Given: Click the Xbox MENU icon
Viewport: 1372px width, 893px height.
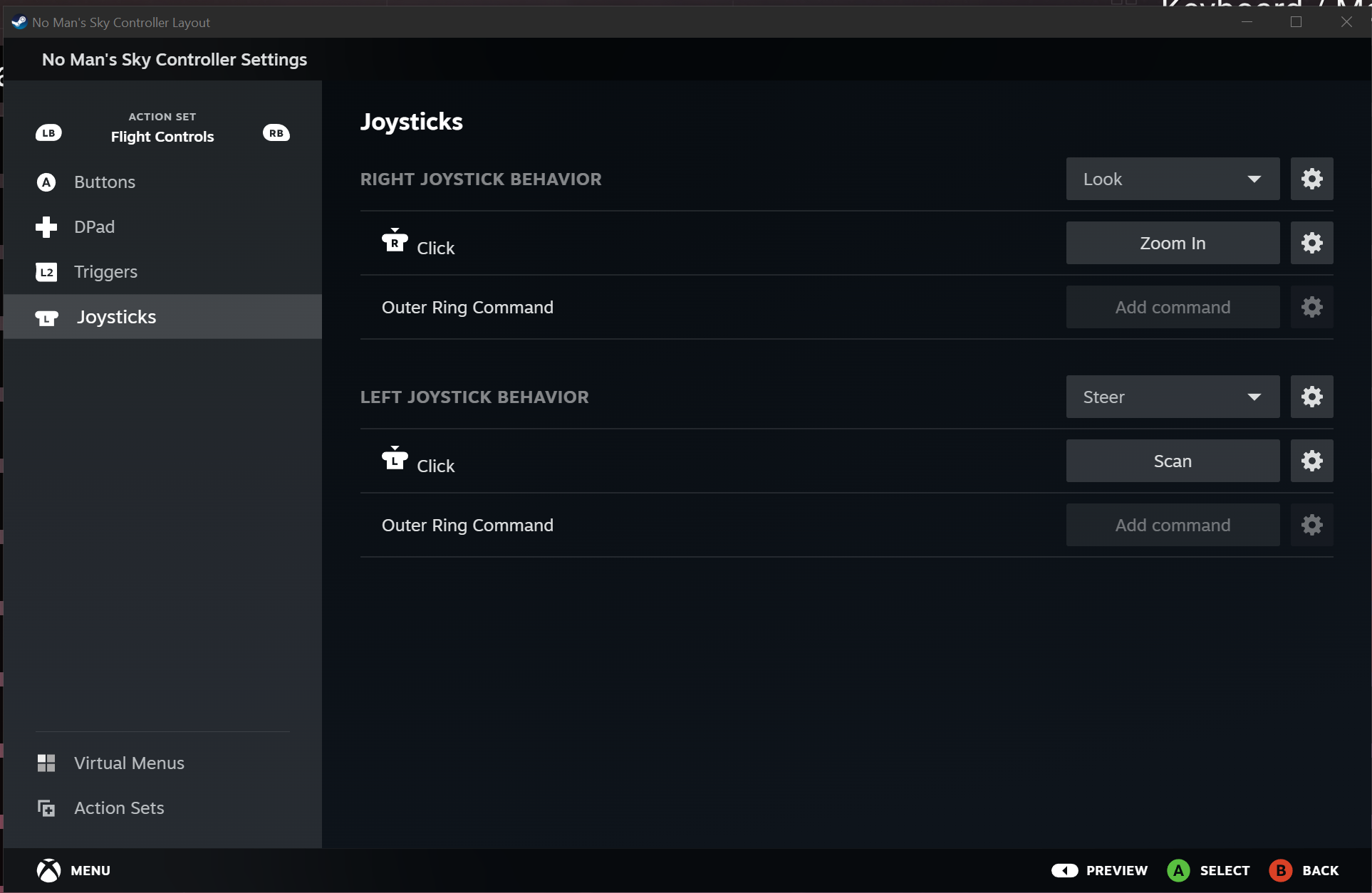Looking at the screenshot, I should point(48,870).
